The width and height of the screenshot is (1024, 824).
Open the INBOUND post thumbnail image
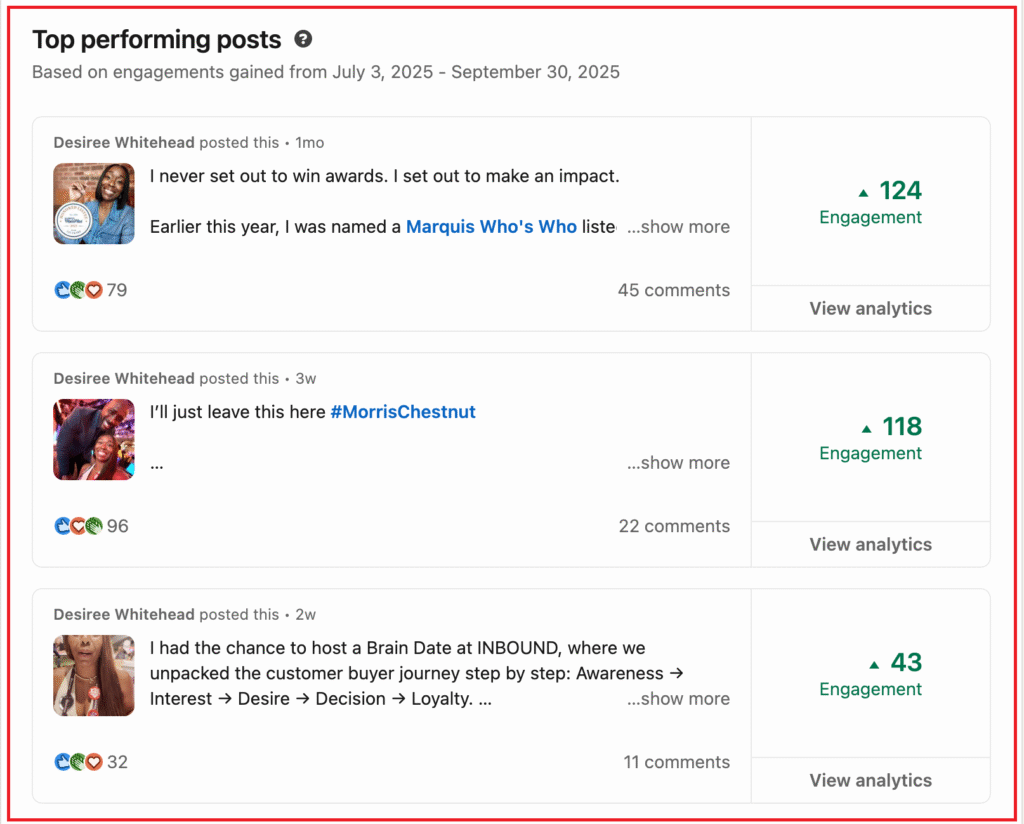[x=94, y=676]
